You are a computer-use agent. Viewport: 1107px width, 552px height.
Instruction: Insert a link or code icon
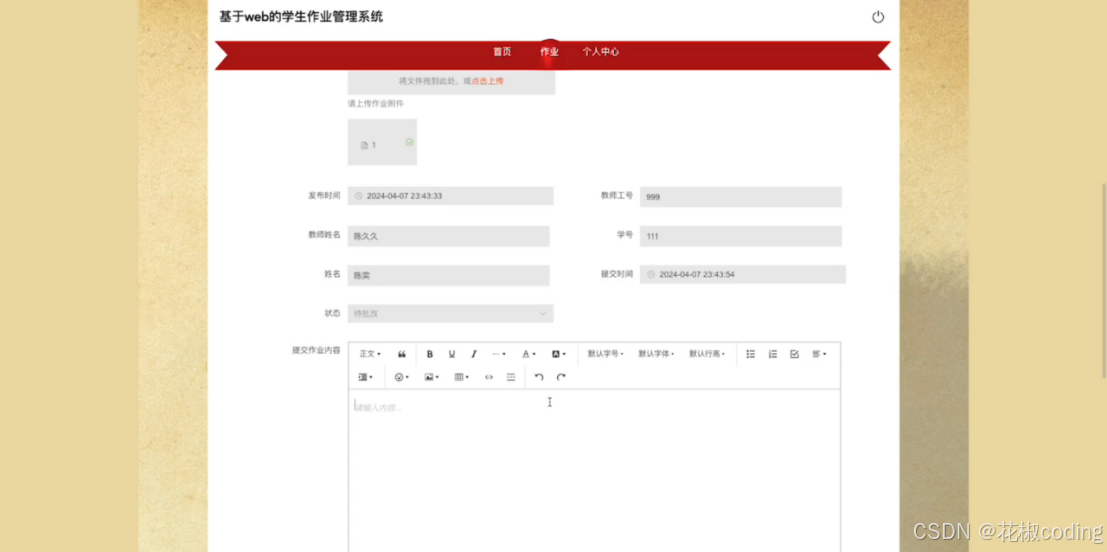tap(489, 378)
